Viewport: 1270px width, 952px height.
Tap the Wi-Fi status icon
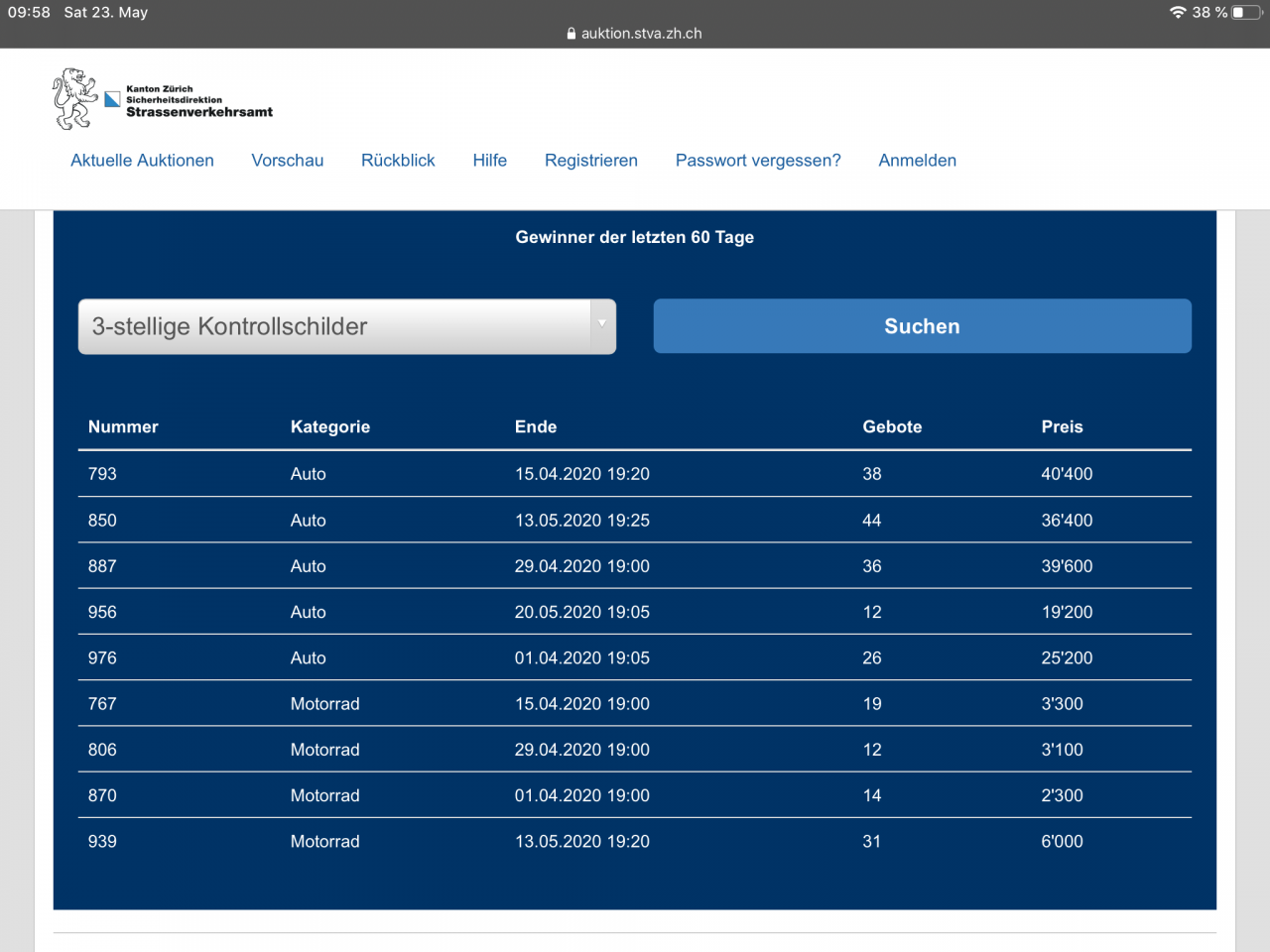point(1178,13)
